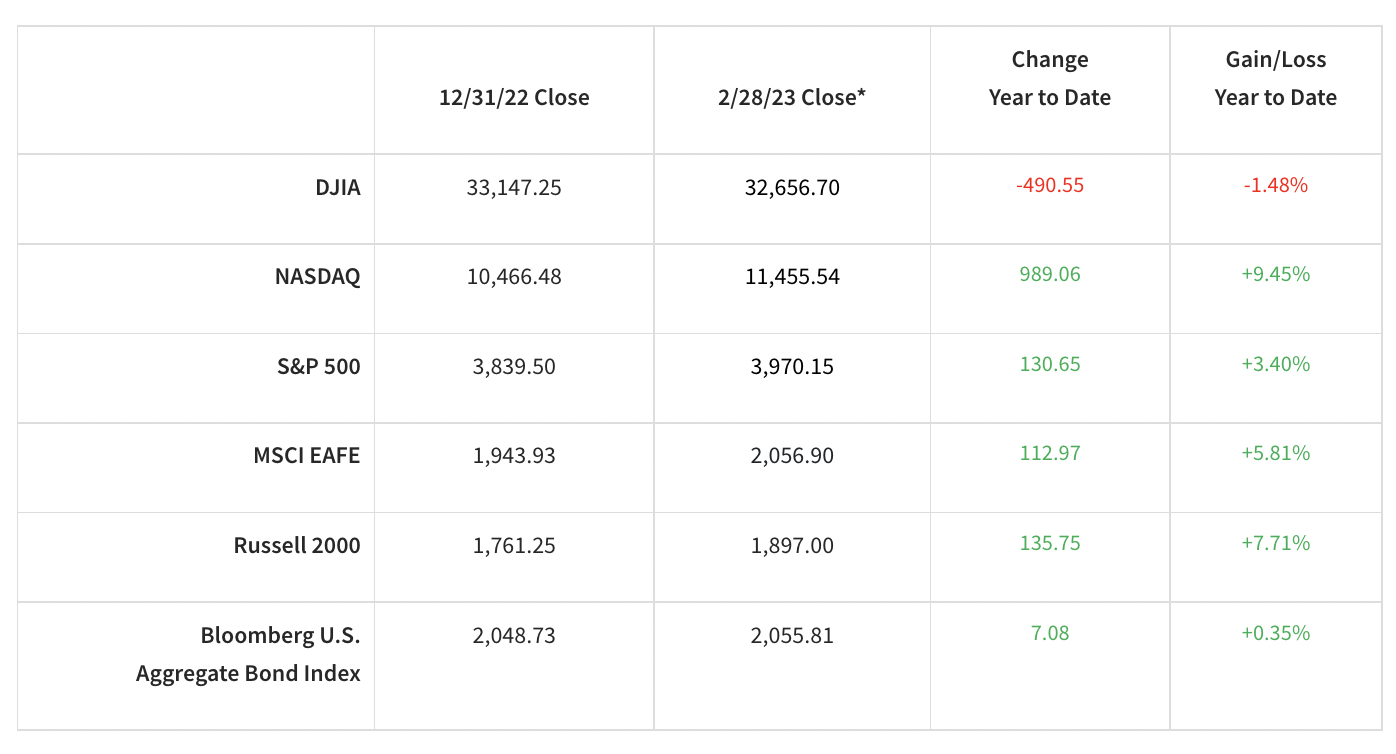Viewport: 1396px width, 754px height.
Task: Click the DJIA -490.55 change value
Action: point(1050,185)
